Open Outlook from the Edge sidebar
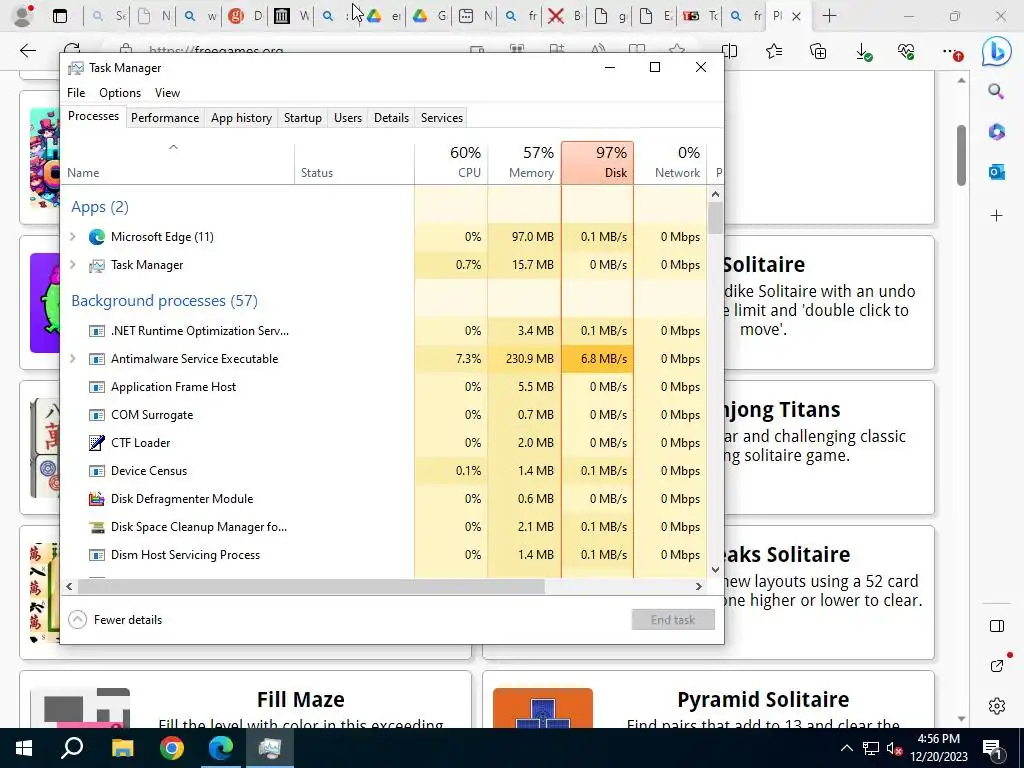1024x768 pixels. tap(997, 172)
